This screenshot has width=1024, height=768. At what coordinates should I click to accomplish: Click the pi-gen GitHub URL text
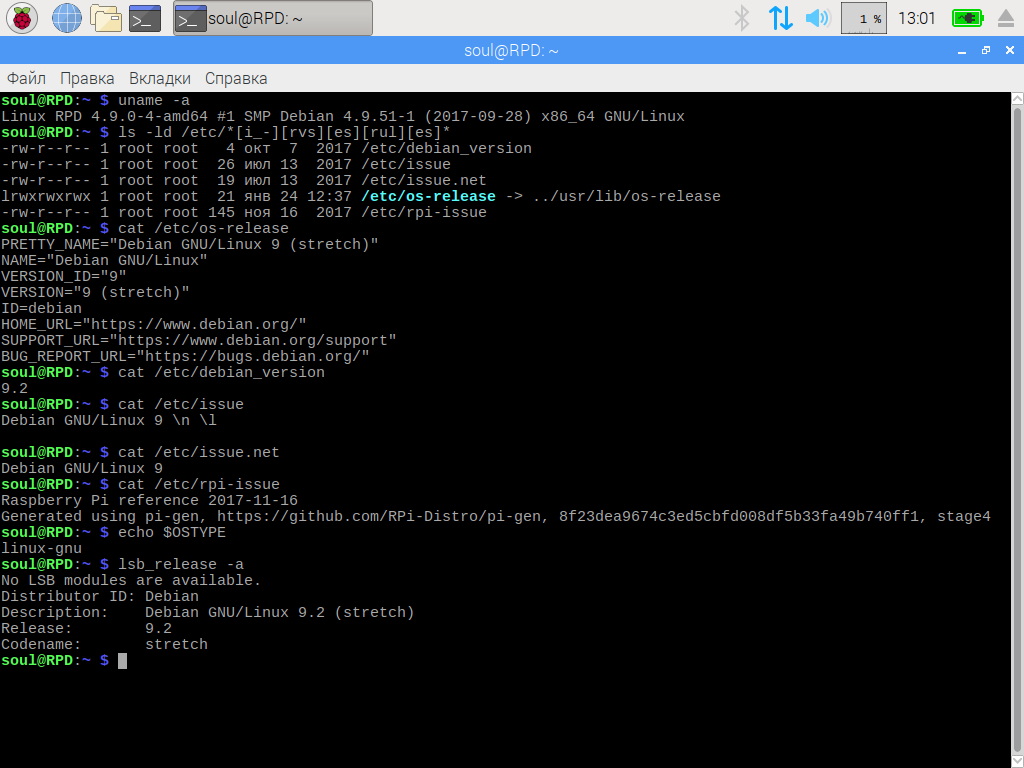[x=379, y=517]
